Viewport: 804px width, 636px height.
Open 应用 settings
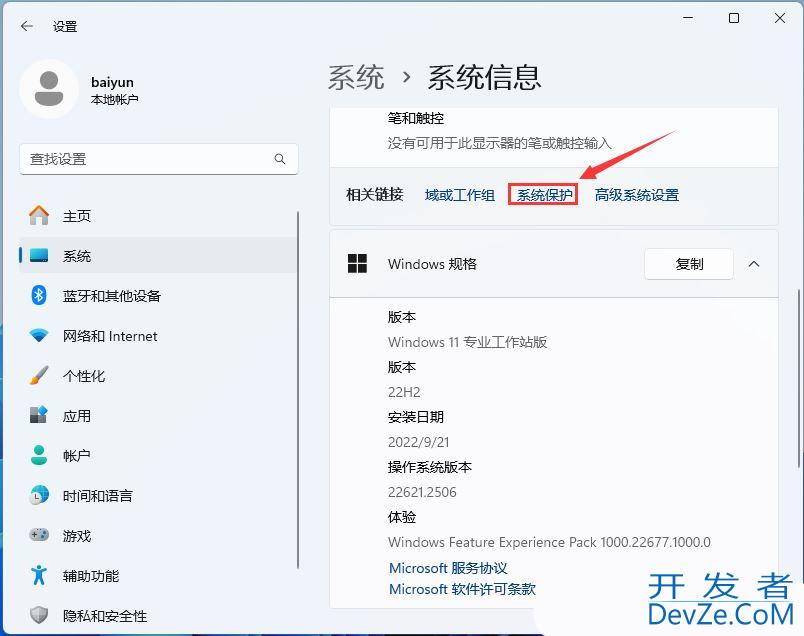pos(158,416)
